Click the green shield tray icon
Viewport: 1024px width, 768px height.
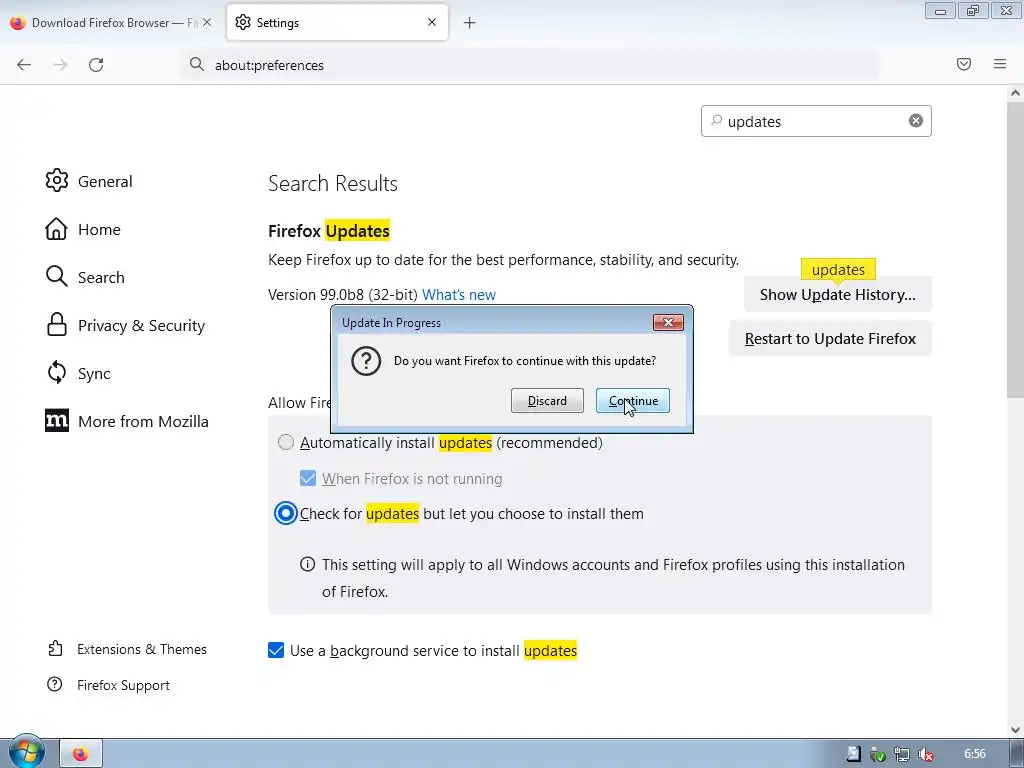[x=878, y=754]
